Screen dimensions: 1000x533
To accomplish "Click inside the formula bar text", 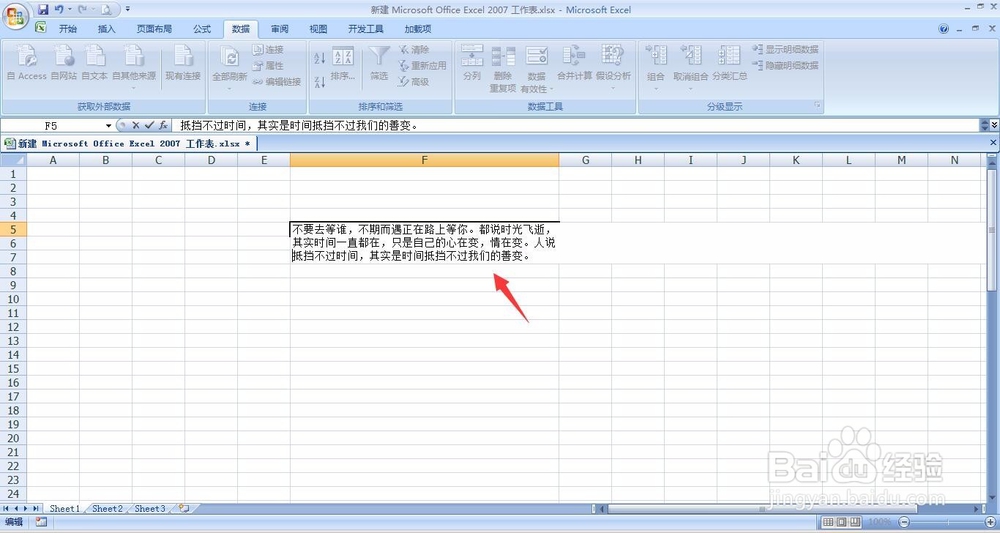I will point(577,126).
